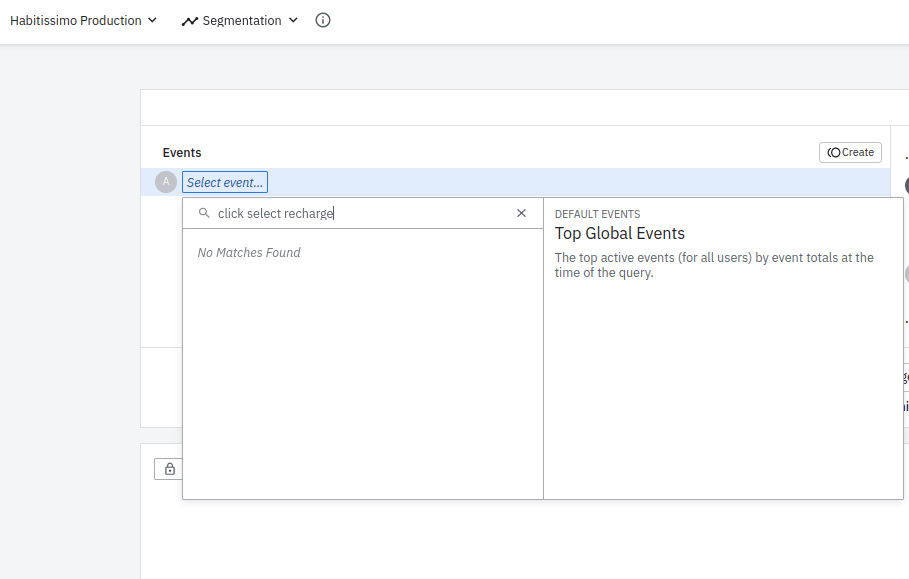The image size is (909, 579).
Task: Click the lock icon button
Action: coord(169,469)
